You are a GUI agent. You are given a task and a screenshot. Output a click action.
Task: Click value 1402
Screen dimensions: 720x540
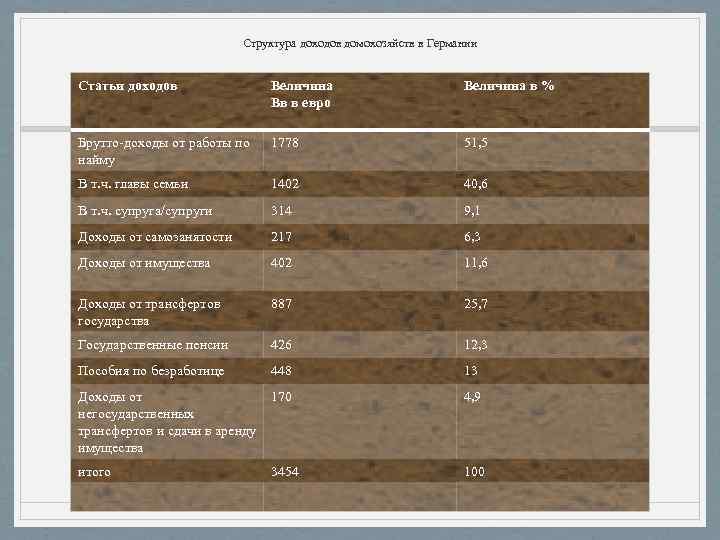[285, 184]
